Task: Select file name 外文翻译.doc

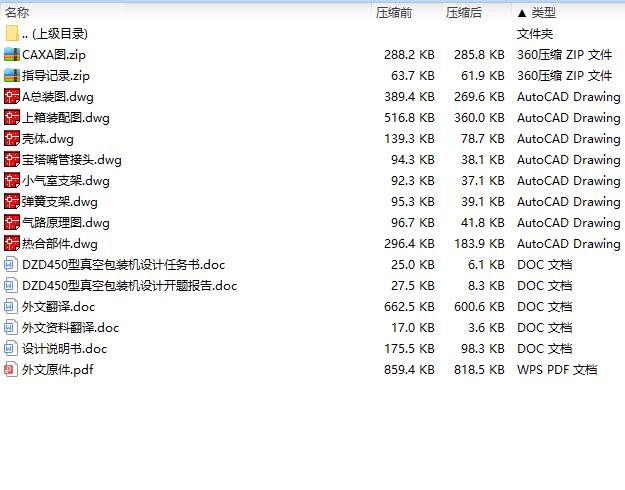Action: point(59,307)
